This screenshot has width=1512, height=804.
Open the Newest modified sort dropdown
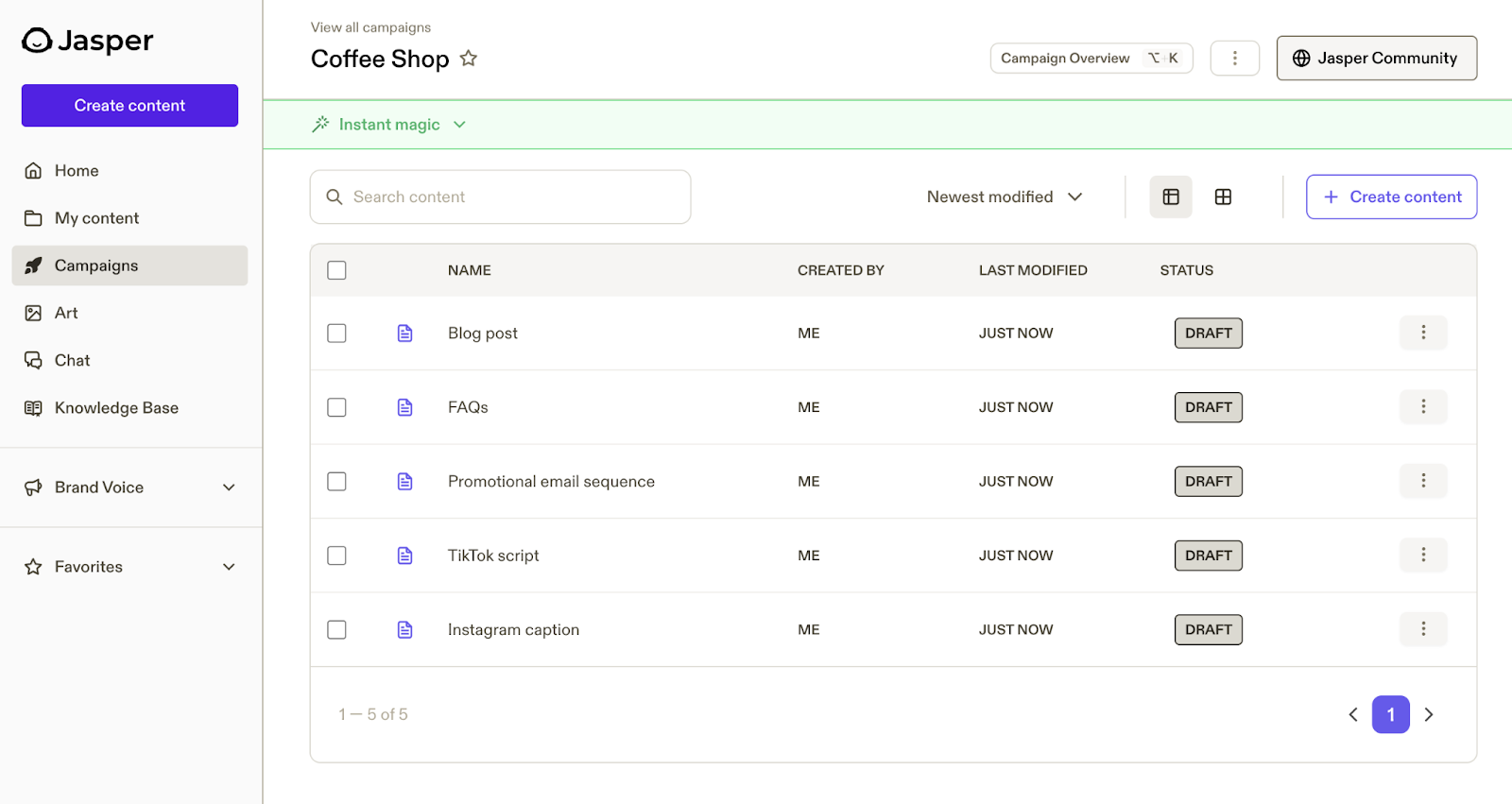point(1004,197)
